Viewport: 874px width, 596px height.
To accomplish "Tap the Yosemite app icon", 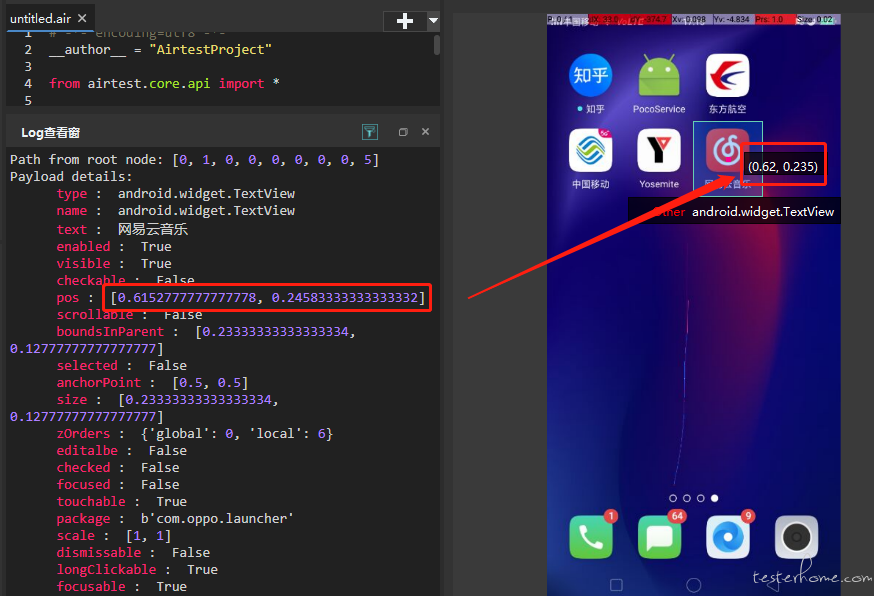I will click(x=659, y=151).
